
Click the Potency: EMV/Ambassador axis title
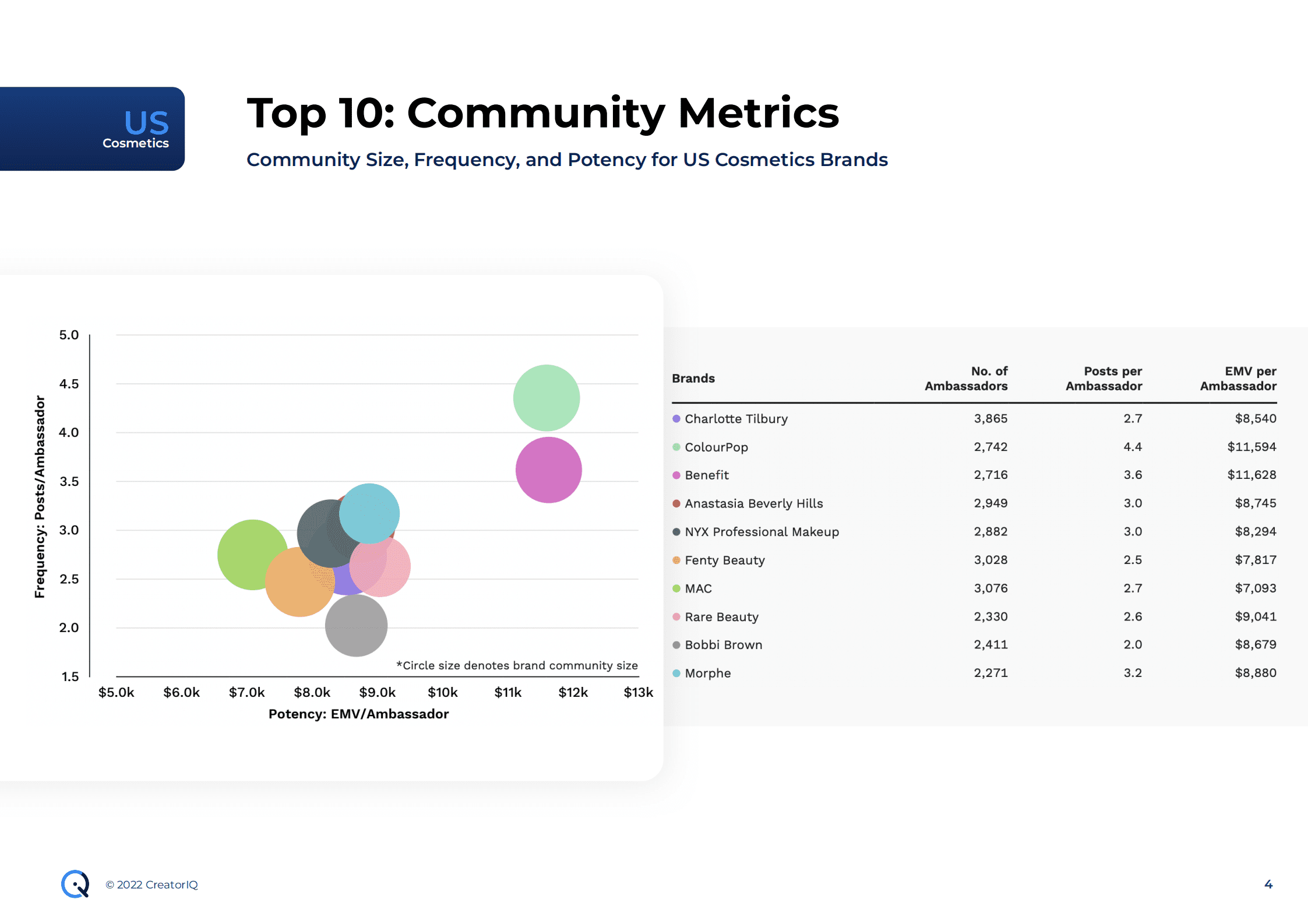click(358, 714)
